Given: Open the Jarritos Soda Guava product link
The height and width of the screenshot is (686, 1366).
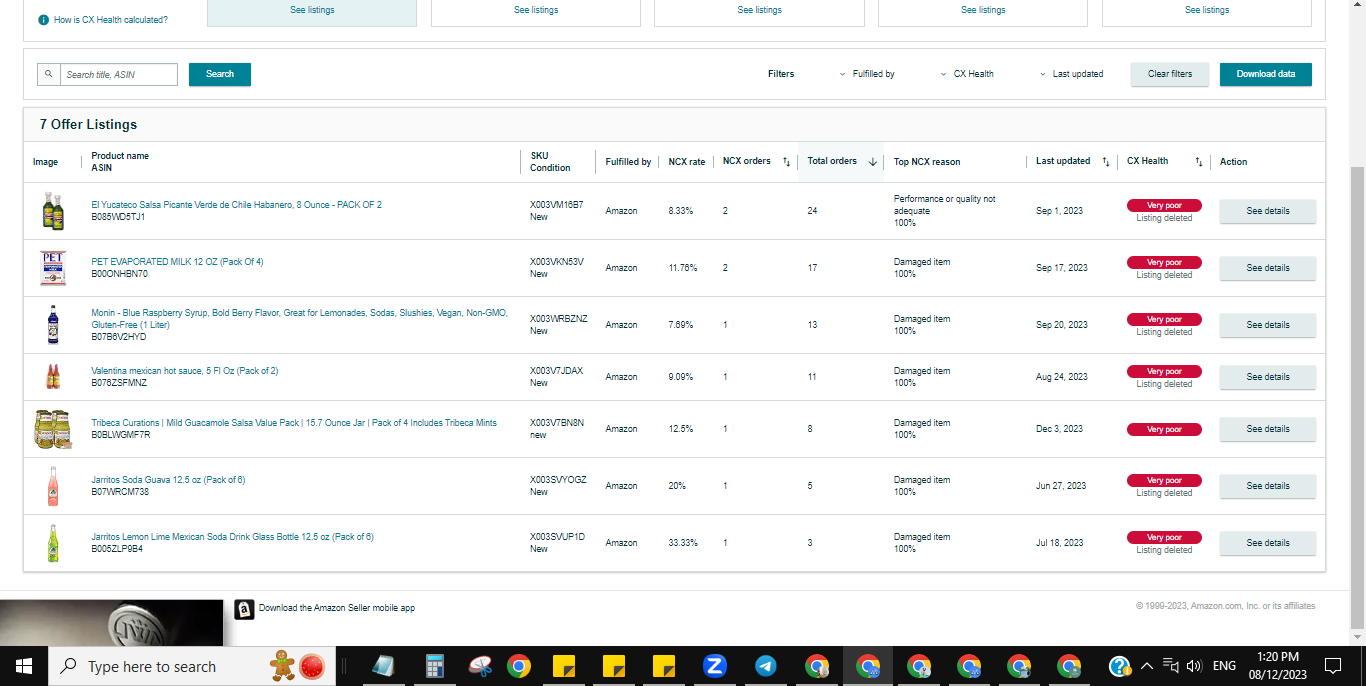Looking at the screenshot, I should (168, 480).
